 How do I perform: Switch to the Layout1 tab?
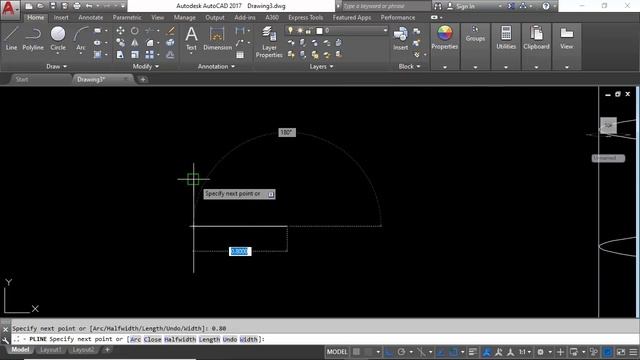coord(51,350)
